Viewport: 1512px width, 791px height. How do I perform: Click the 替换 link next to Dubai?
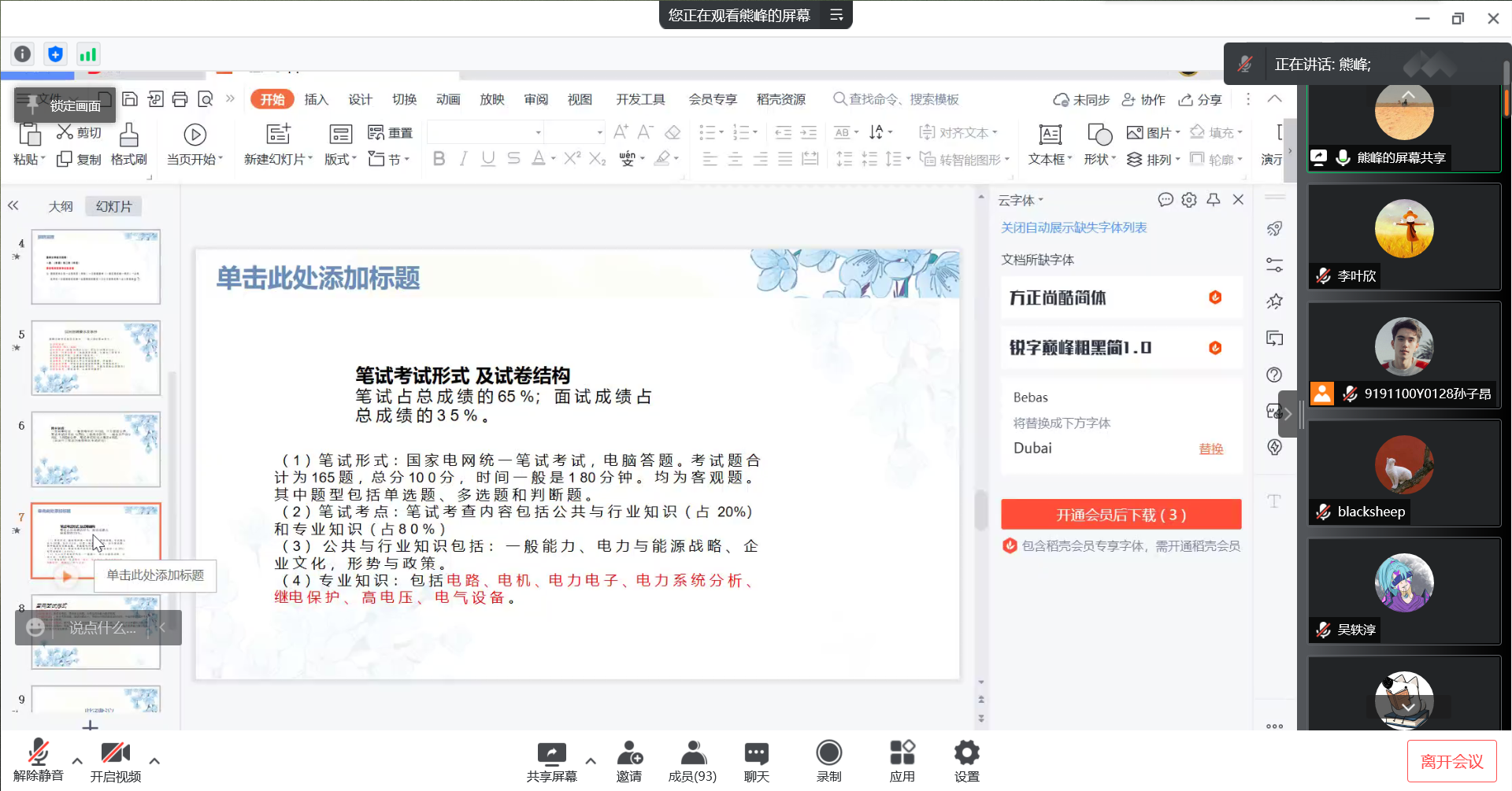pyautogui.click(x=1210, y=449)
